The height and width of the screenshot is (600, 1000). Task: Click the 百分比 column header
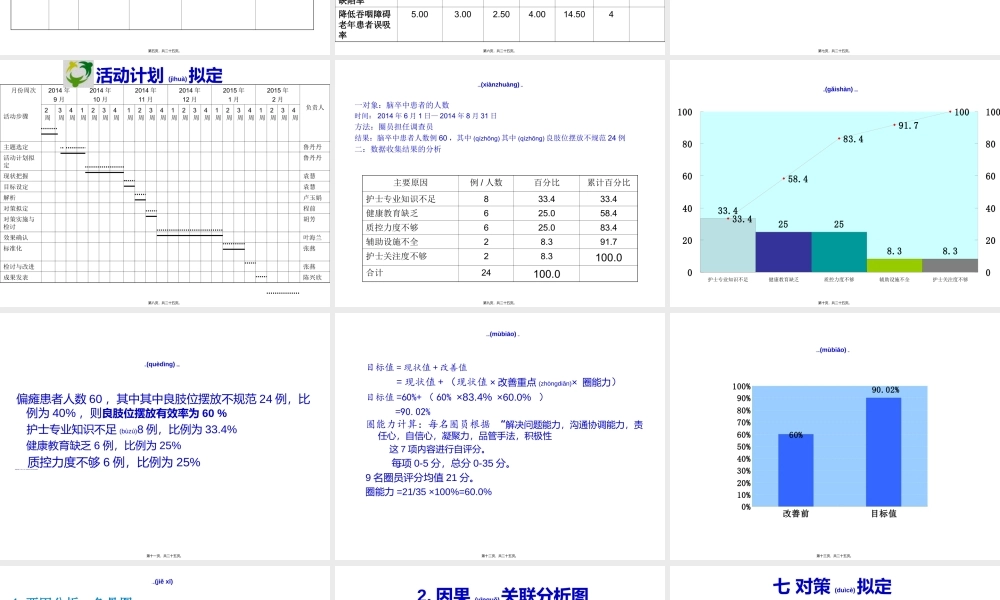(547, 182)
